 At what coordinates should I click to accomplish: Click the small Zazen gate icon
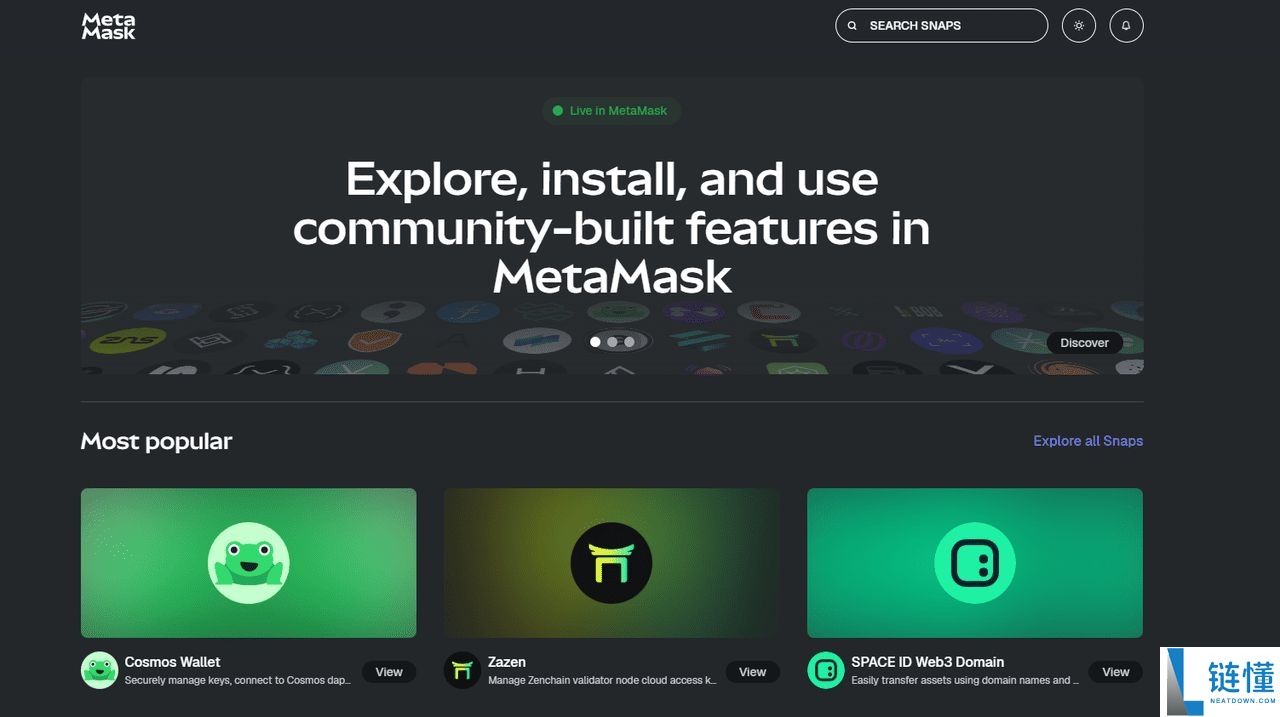pos(462,670)
